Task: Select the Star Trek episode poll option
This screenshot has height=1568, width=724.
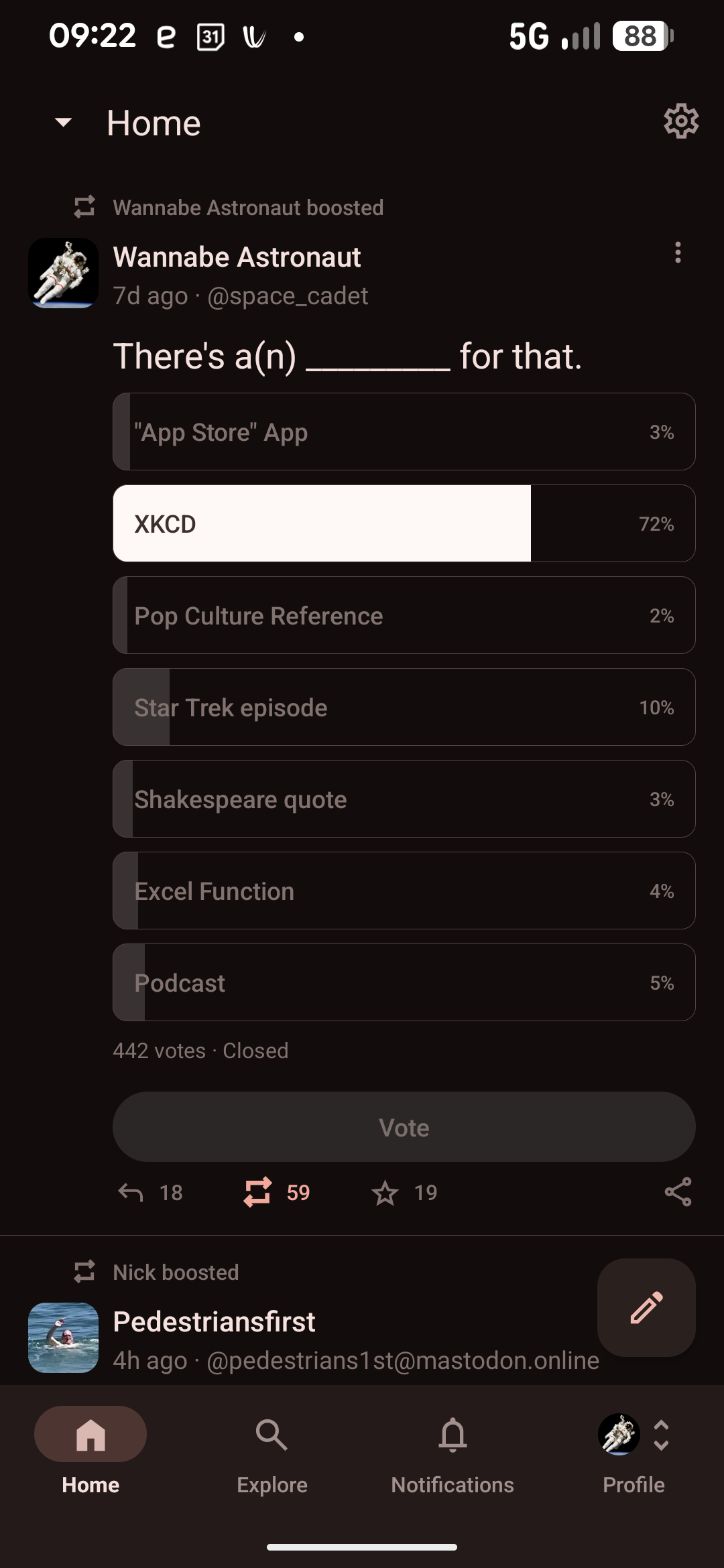Action: pos(404,707)
